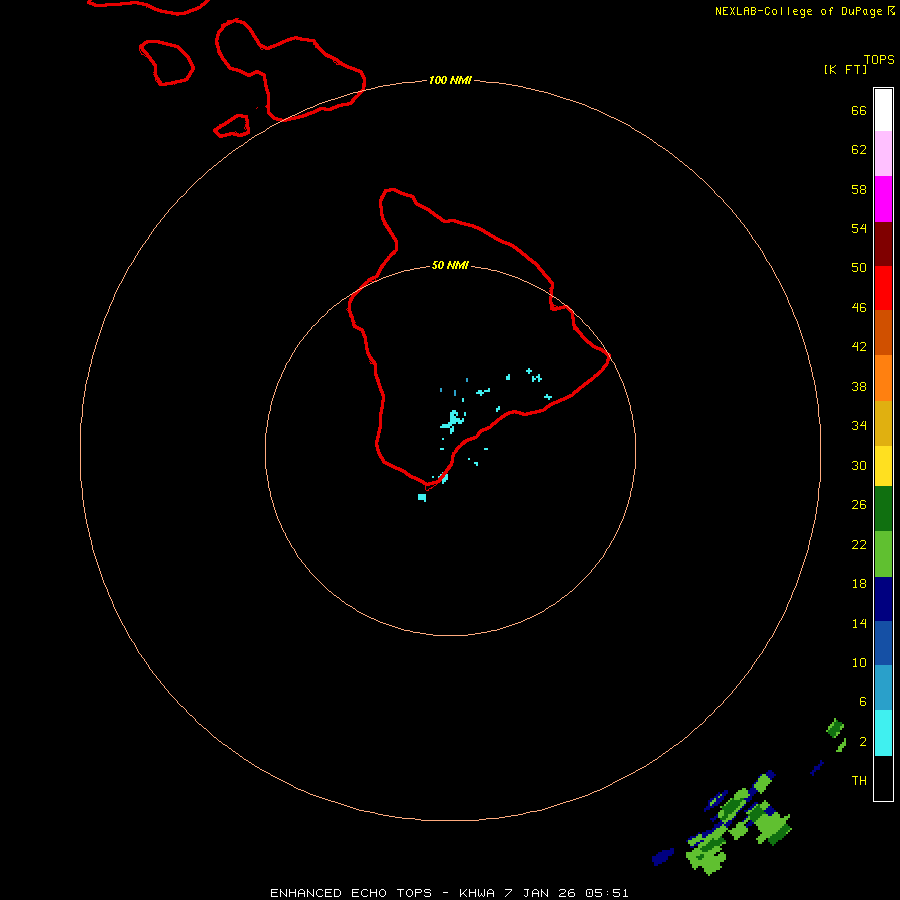This screenshot has height=900, width=900.
Task: Click the white swatch in the TOPS legend
Action: 883,110
